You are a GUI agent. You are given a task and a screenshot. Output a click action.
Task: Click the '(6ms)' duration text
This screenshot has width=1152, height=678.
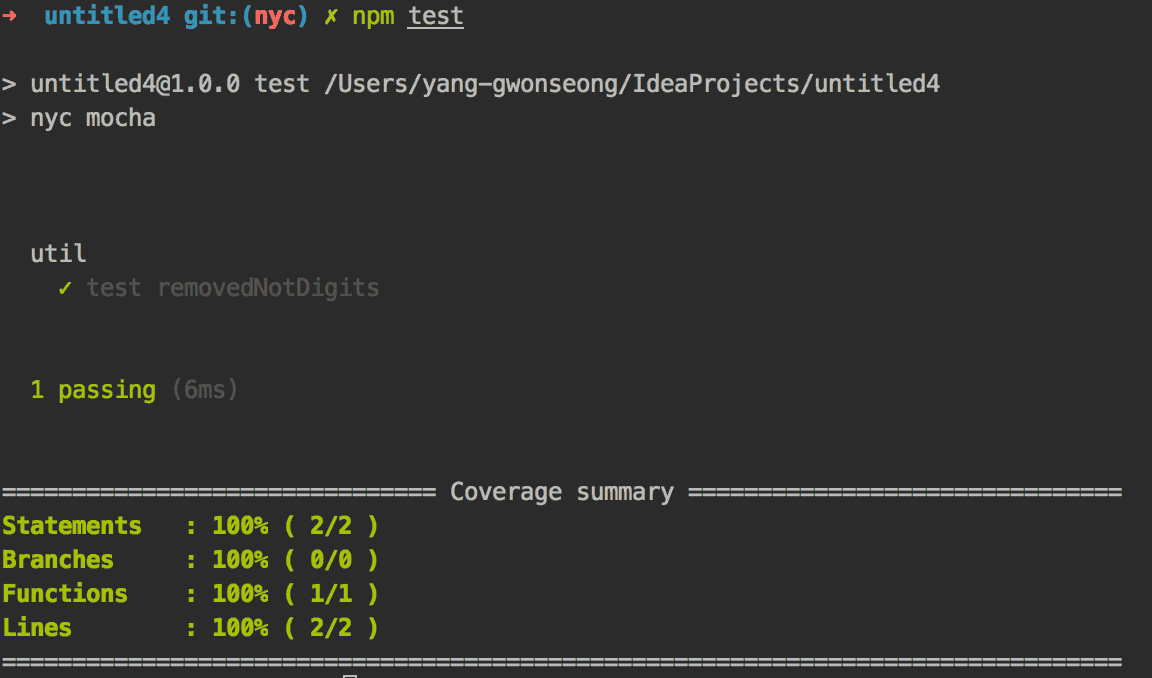pos(205,389)
